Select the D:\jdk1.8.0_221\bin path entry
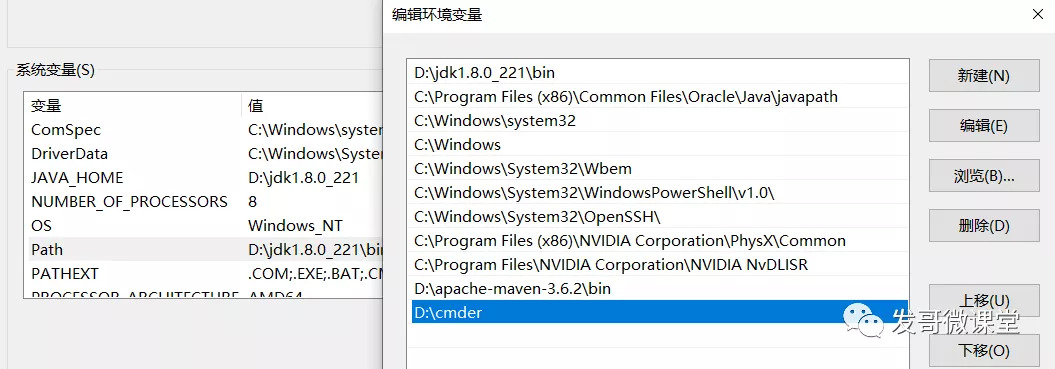Image resolution: width=1055 pixels, height=369 pixels. (659, 72)
